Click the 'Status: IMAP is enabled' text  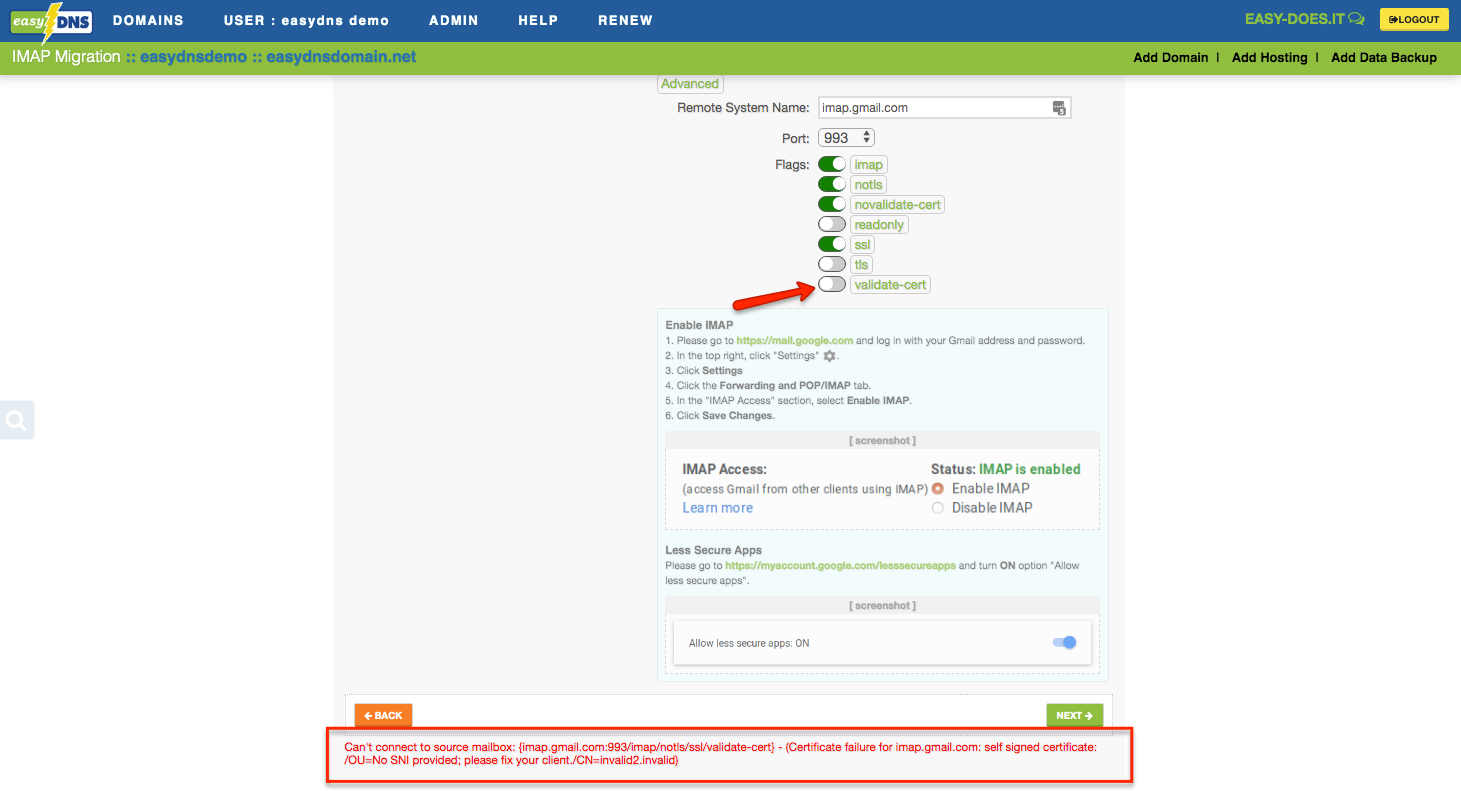(1005, 469)
